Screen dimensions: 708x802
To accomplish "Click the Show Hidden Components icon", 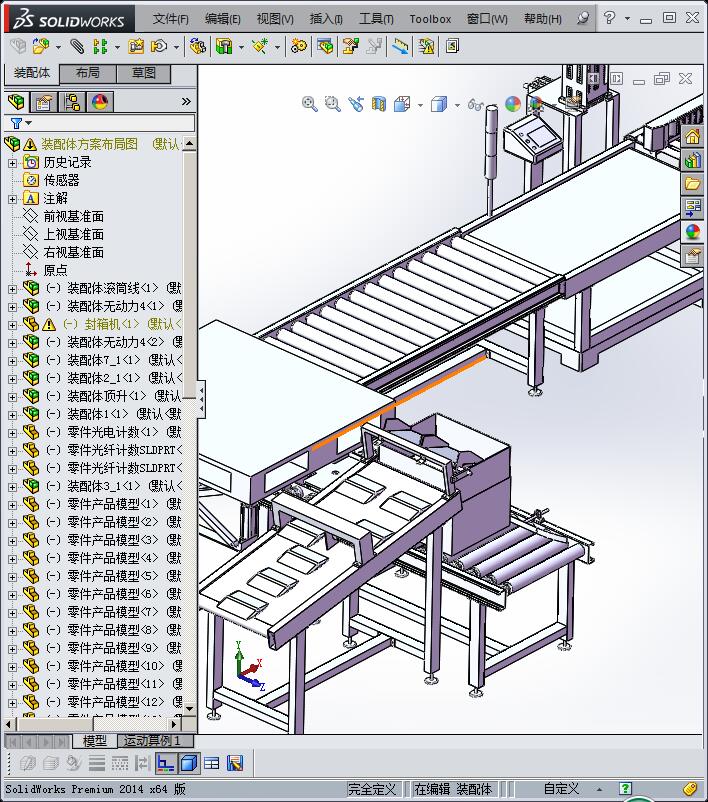I will click(x=197, y=47).
